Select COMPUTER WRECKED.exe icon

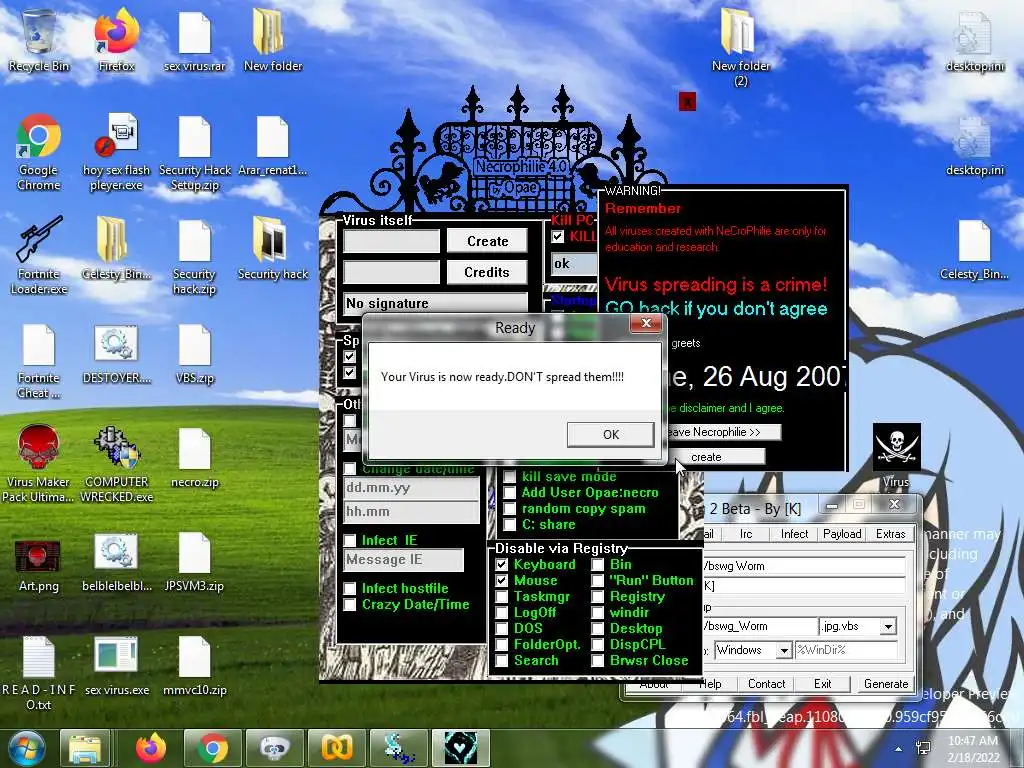coord(116,464)
